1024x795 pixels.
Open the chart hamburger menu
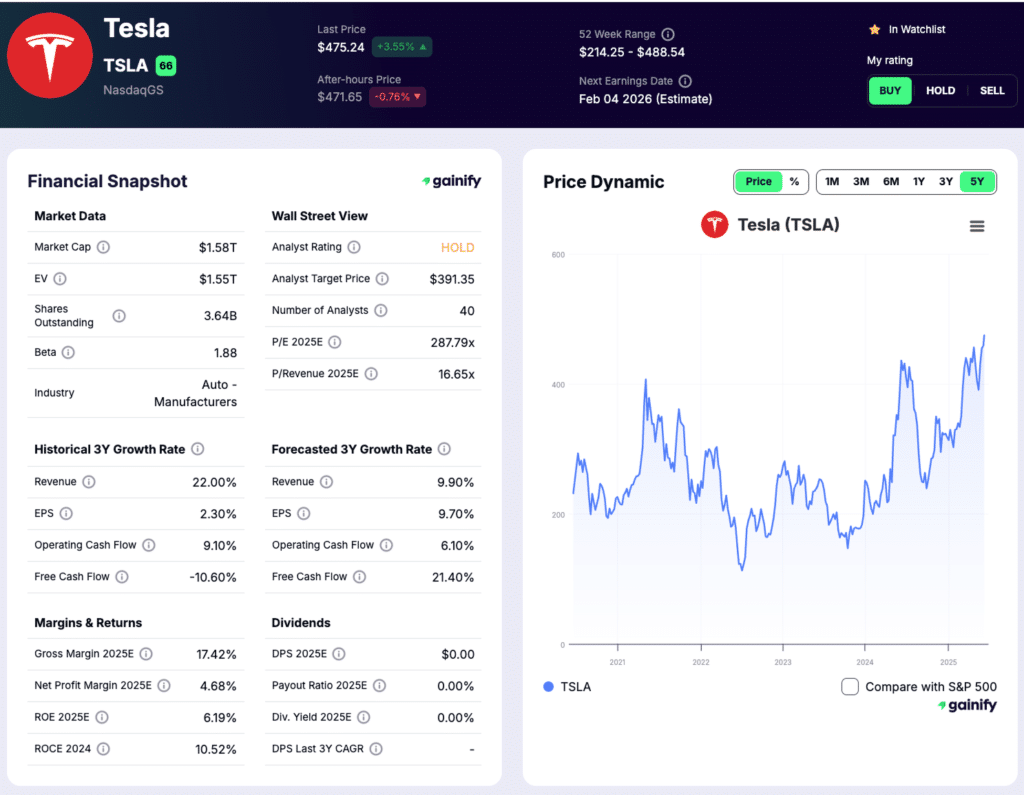coord(977,226)
